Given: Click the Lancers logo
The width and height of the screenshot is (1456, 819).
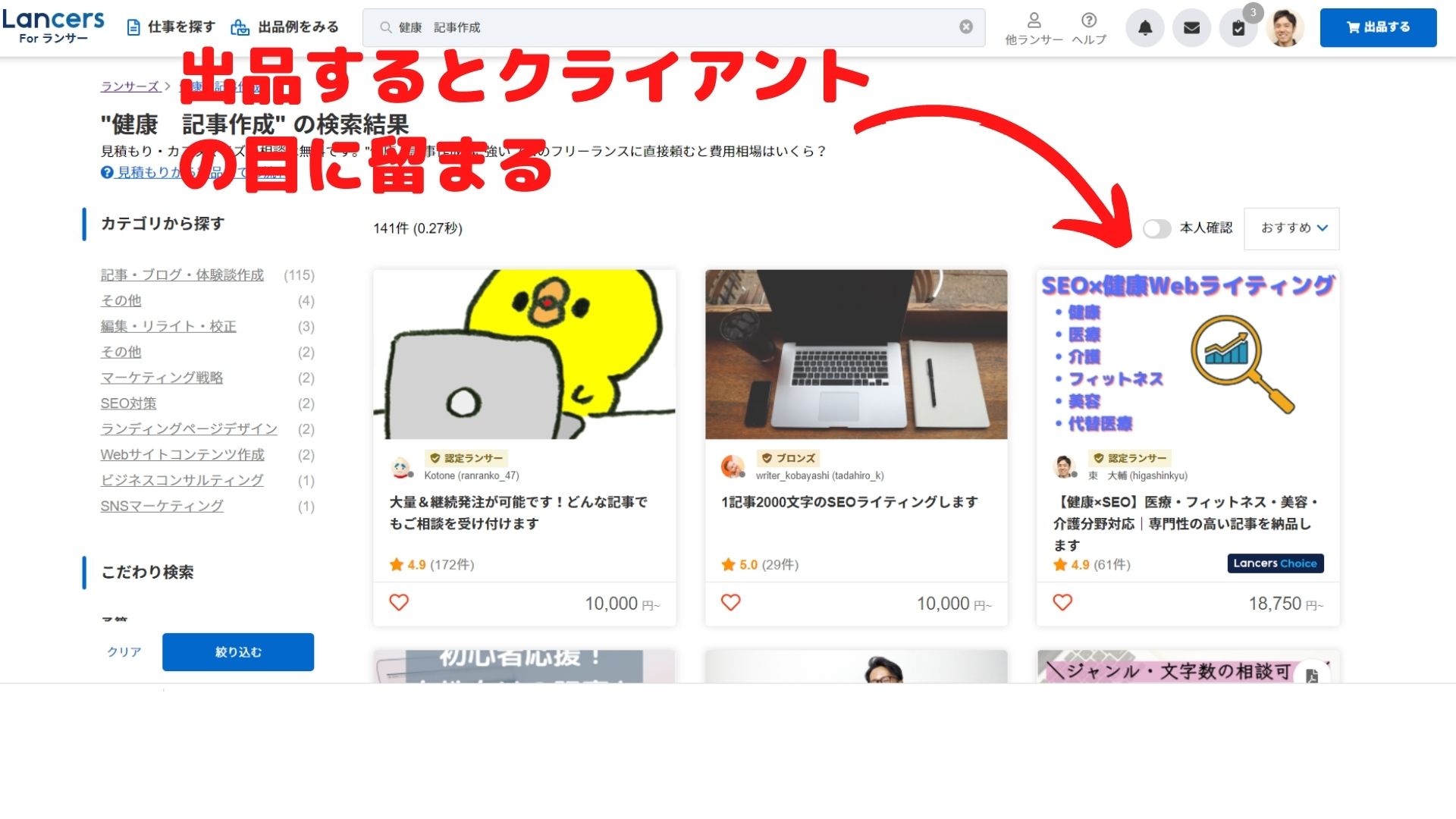Looking at the screenshot, I should pos(53,27).
